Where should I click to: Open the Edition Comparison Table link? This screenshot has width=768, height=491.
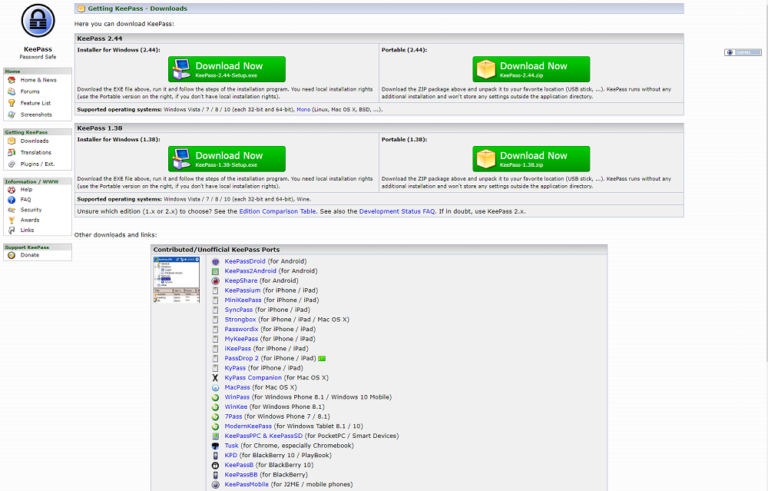point(277,212)
